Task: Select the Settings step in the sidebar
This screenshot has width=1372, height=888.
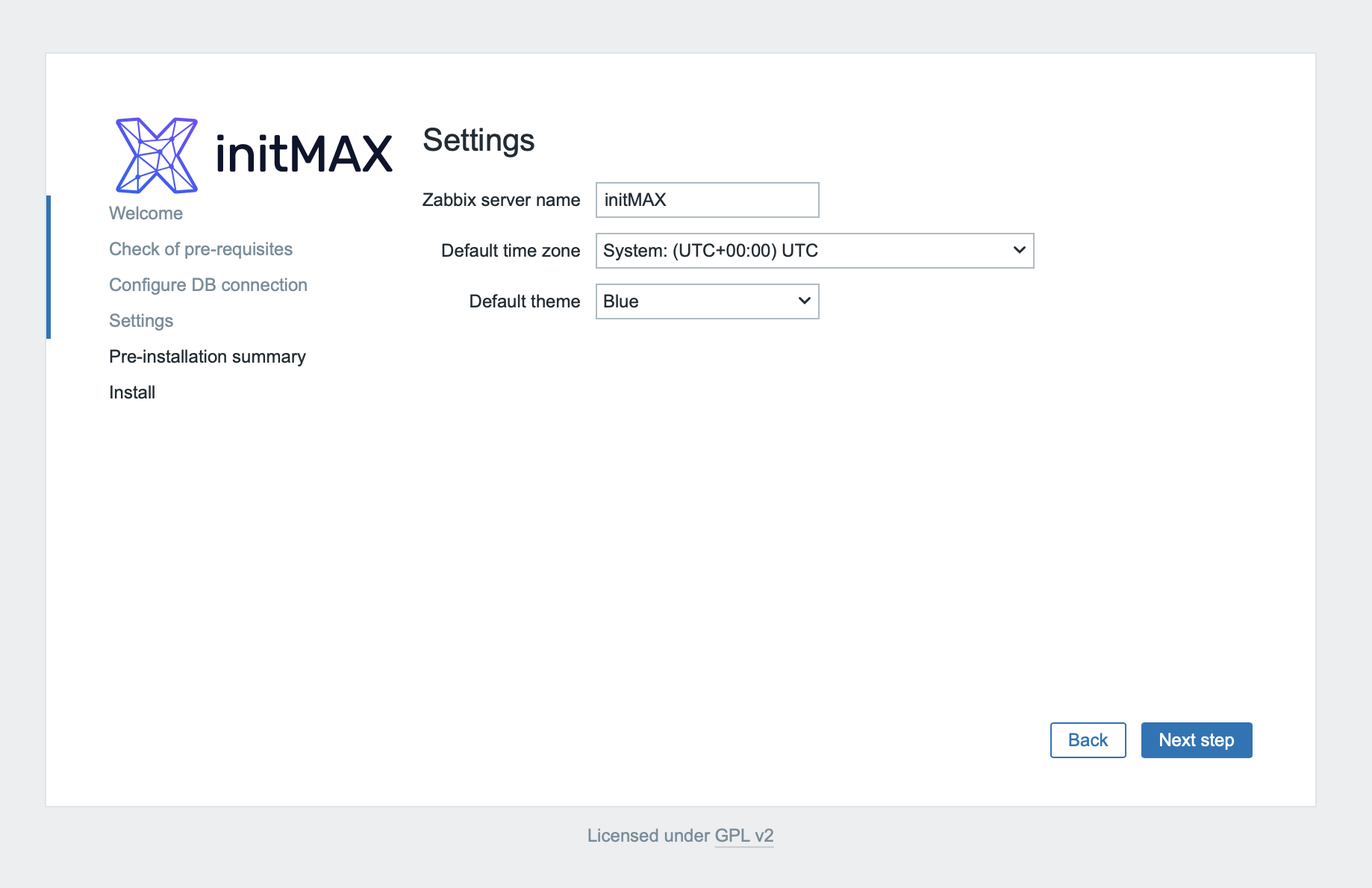Action: tap(141, 320)
